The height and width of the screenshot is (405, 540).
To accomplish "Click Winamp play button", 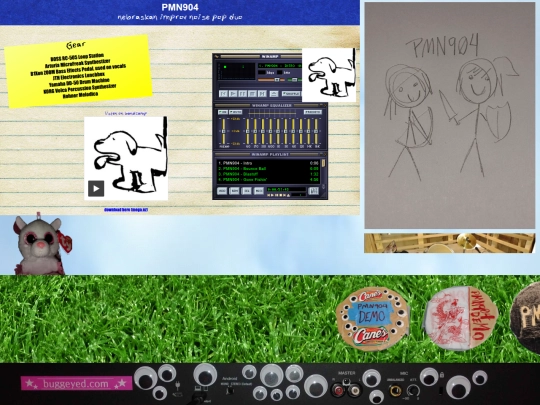I will pyautogui.click(x=233, y=94).
